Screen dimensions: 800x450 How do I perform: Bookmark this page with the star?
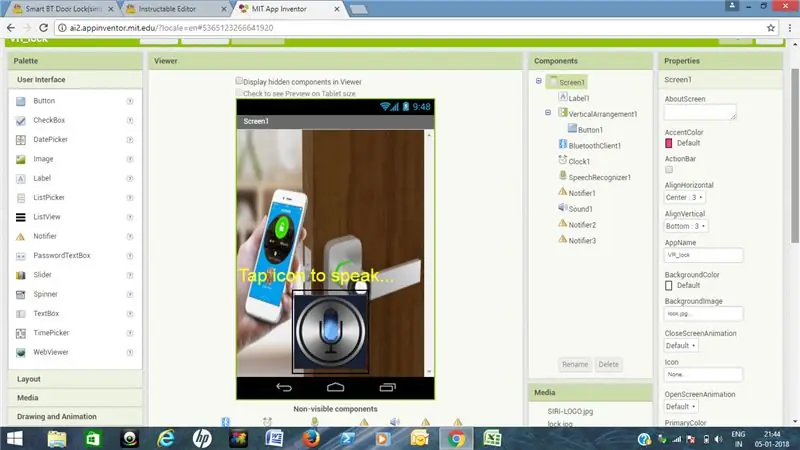click(x=771, y=28)
